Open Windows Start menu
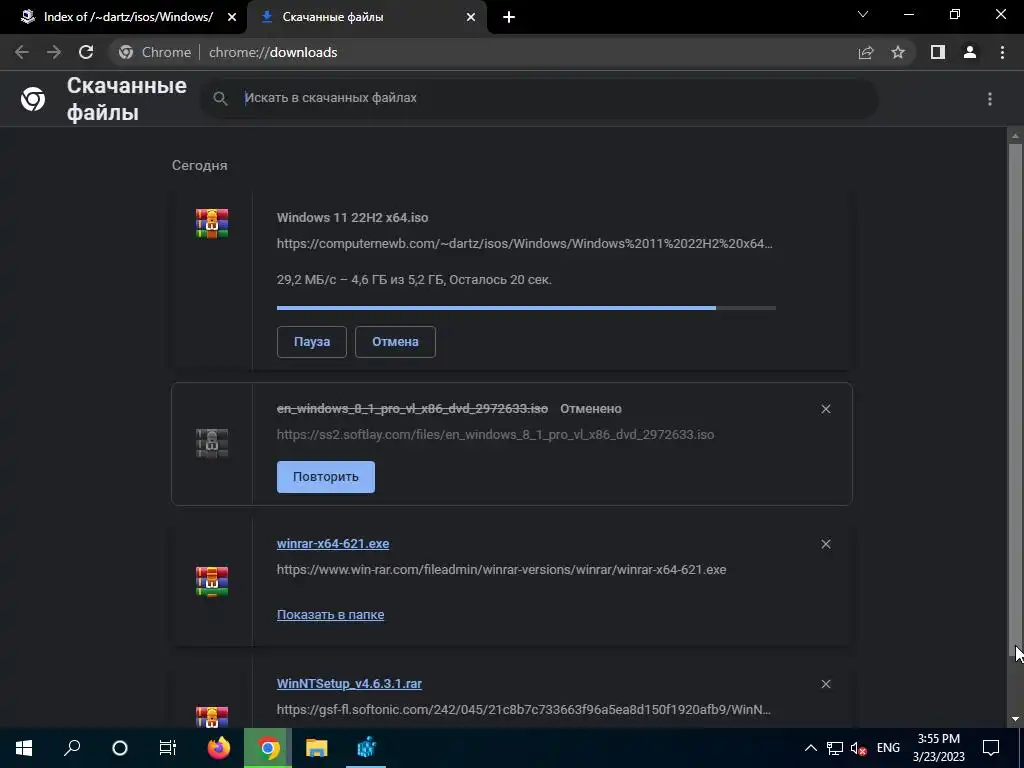 (x=24, y=748)
